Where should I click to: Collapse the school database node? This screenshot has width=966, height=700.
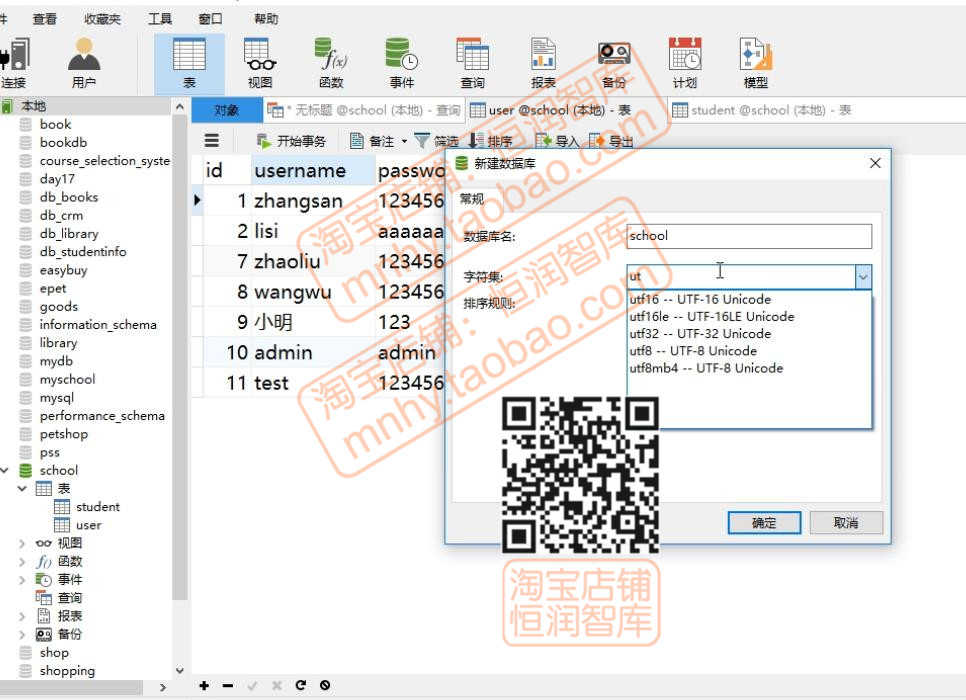click(x=5, y=471)
